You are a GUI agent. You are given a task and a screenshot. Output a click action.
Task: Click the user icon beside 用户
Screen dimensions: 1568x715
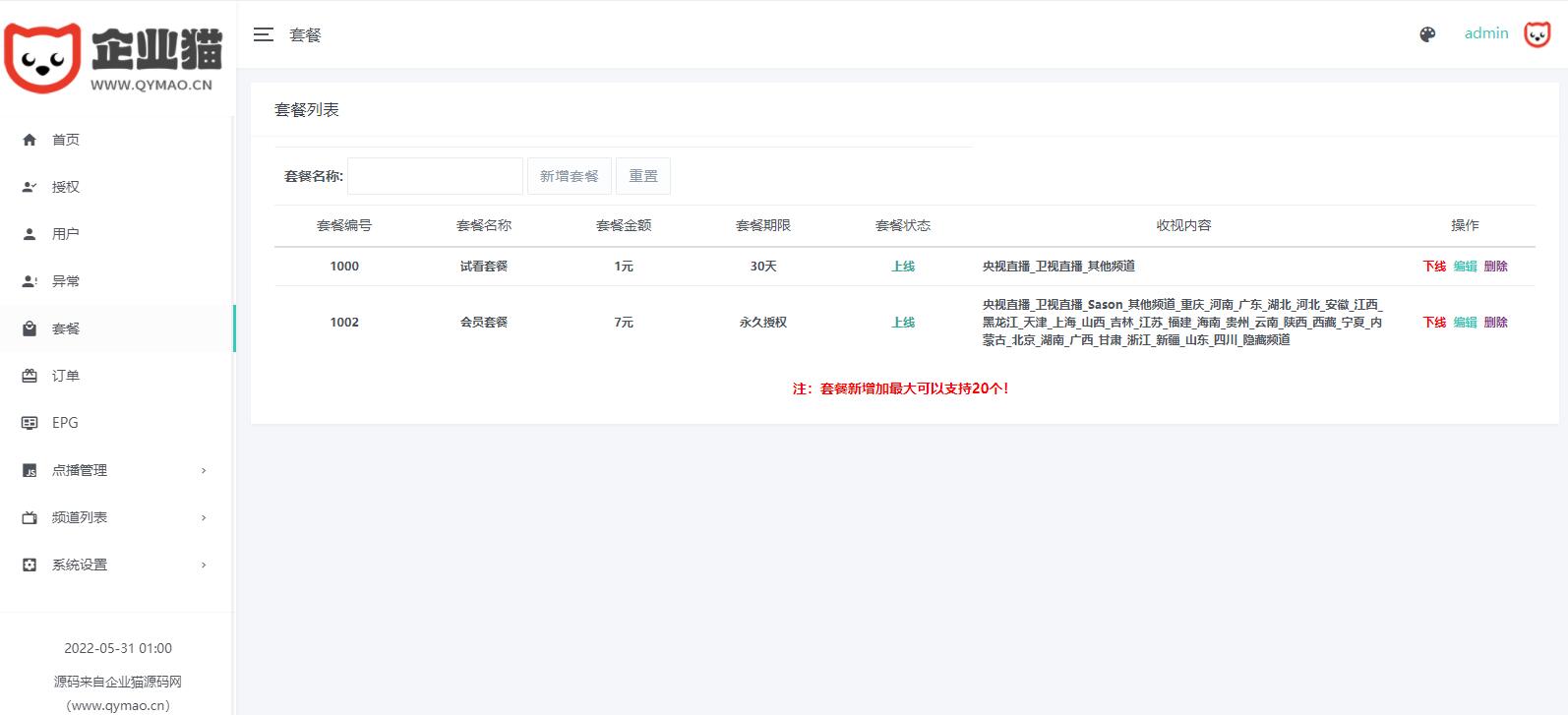(30, 234)
